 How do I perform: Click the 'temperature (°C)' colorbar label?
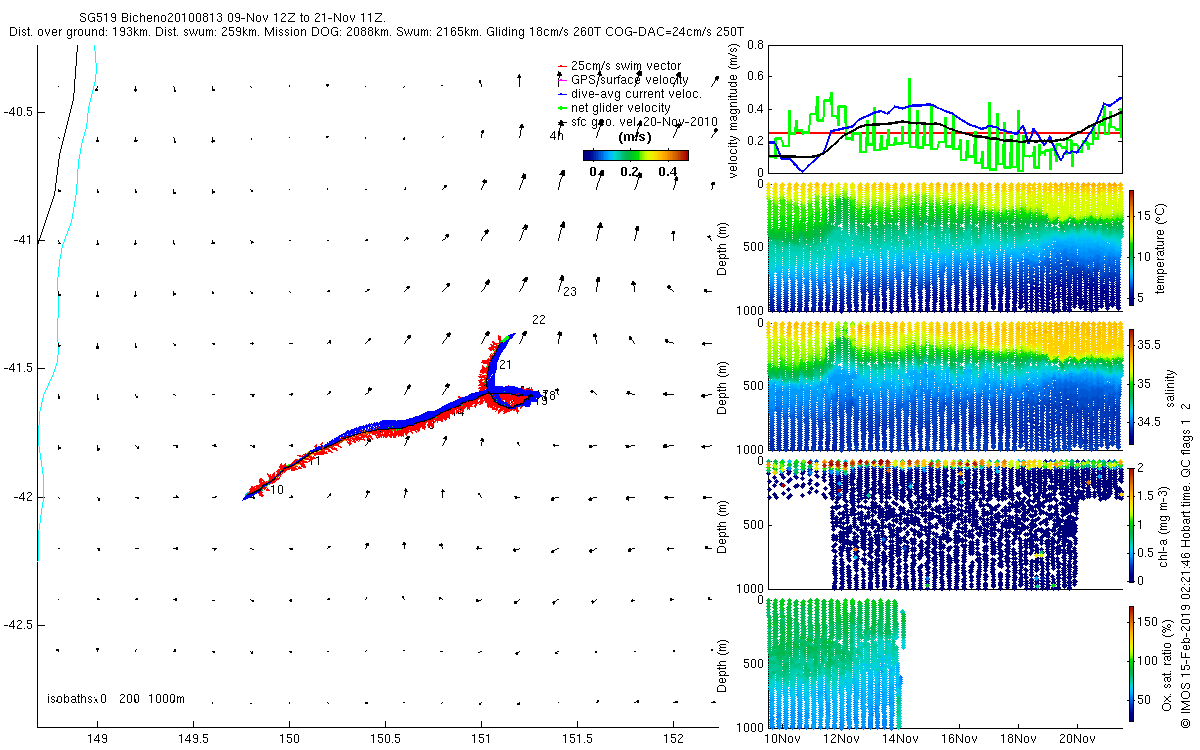(x=1163, y=249)
